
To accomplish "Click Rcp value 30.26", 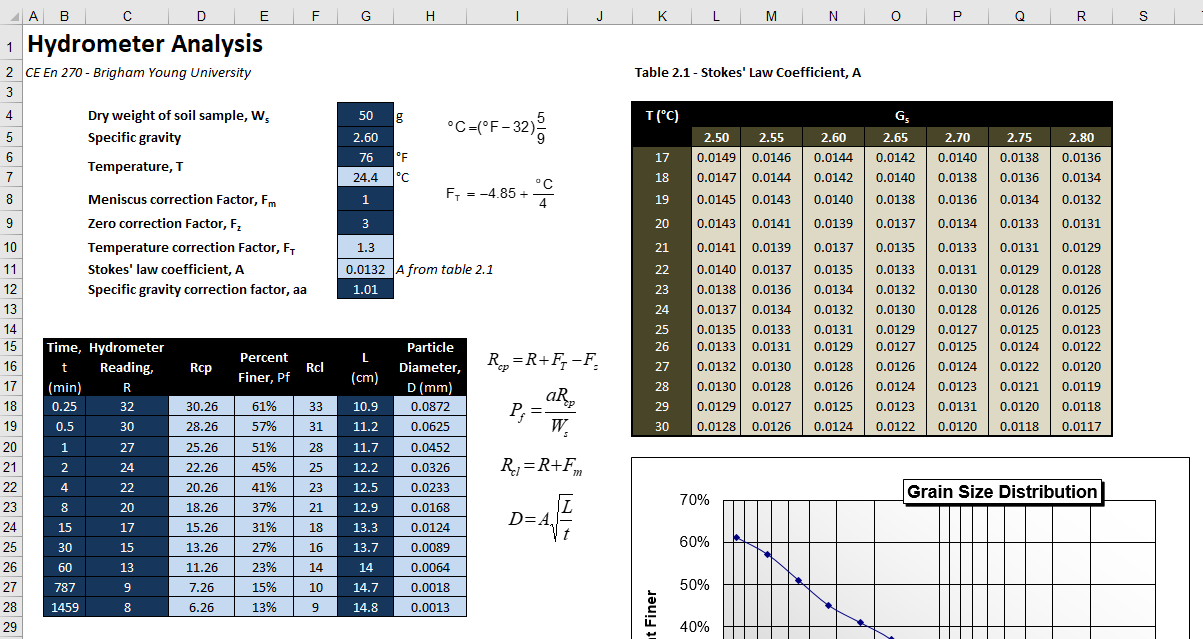I will [202, 407].
